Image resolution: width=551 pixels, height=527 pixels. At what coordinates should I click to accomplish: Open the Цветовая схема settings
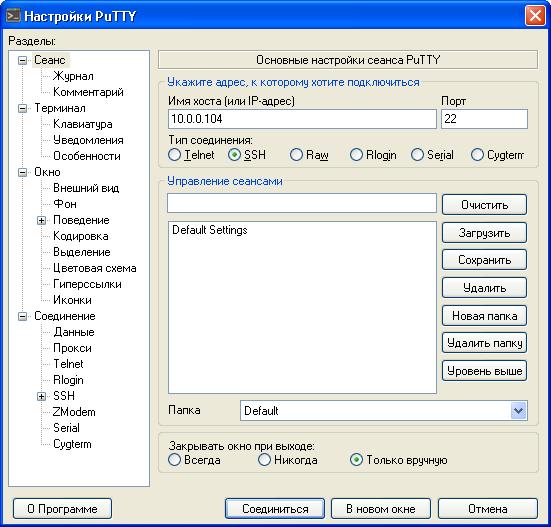[x=95, y=268]
